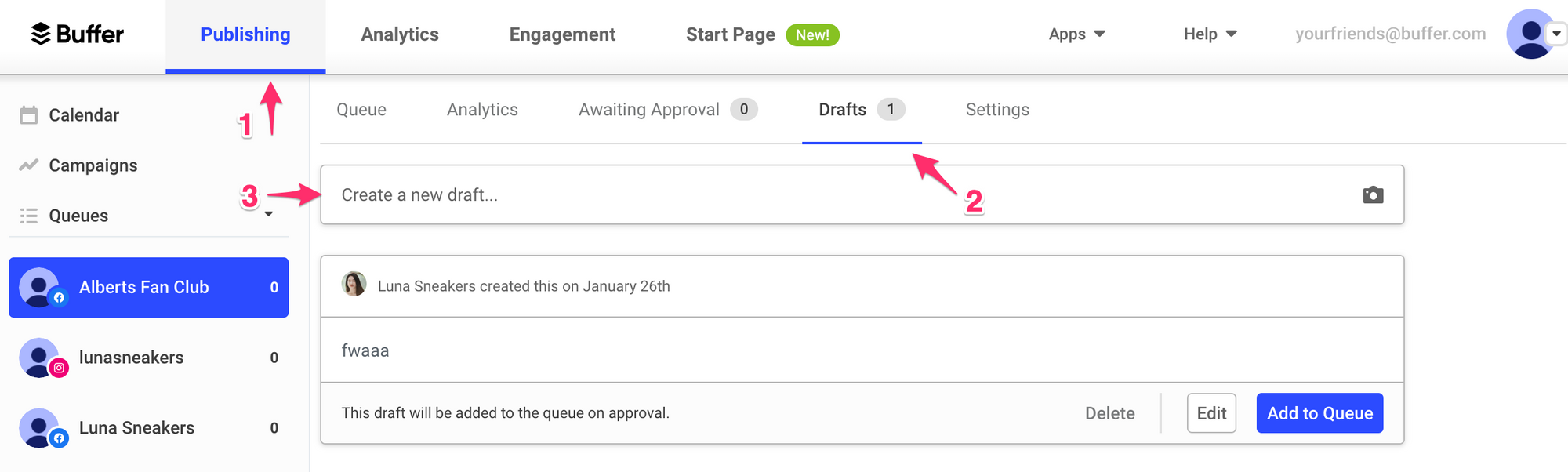Click lunasneakers Instagram account avatar
The height and width of the screenshot is (472, 1568).
click(x=39, y=358)
